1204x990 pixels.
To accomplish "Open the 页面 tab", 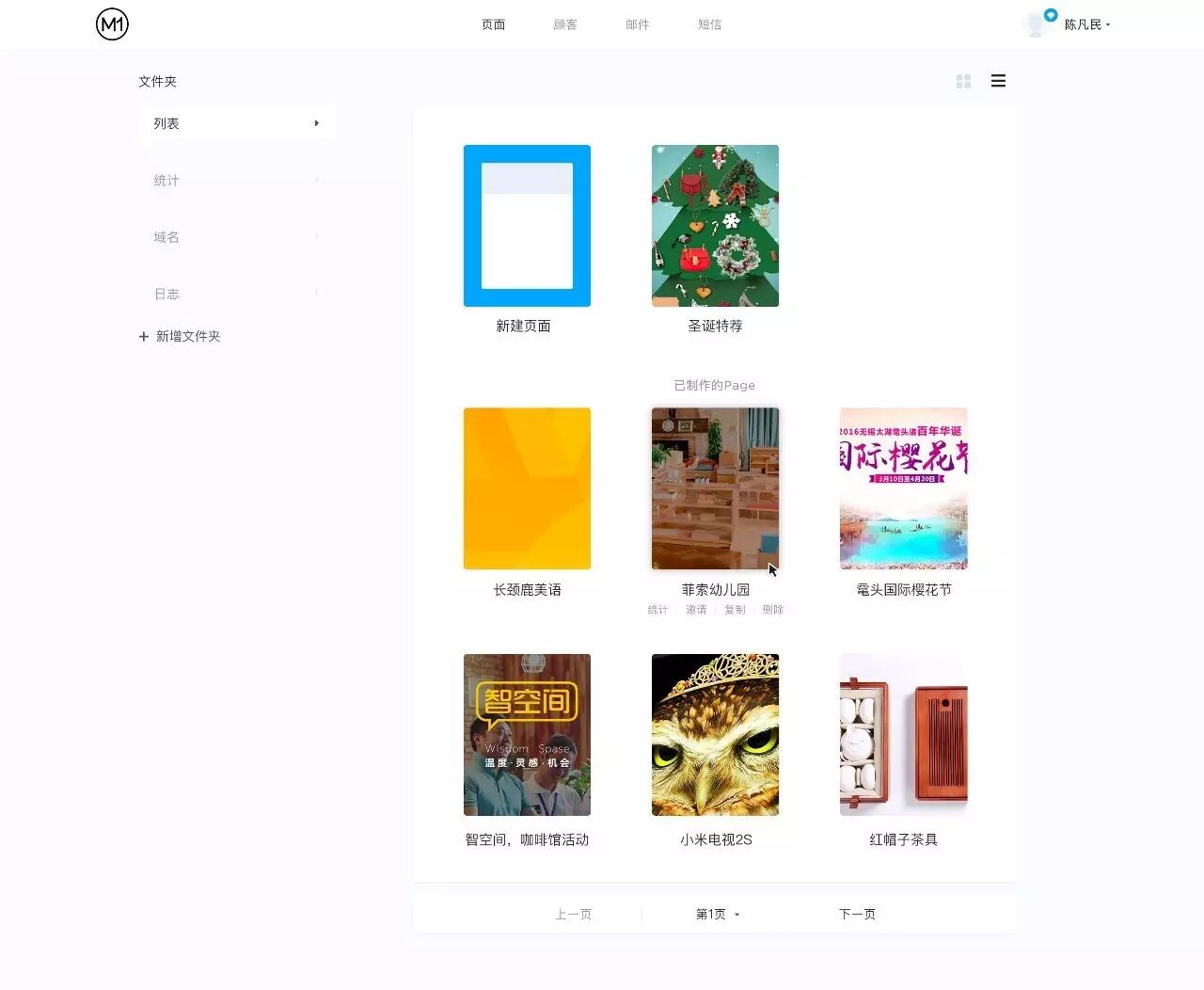I will [494, 24].
